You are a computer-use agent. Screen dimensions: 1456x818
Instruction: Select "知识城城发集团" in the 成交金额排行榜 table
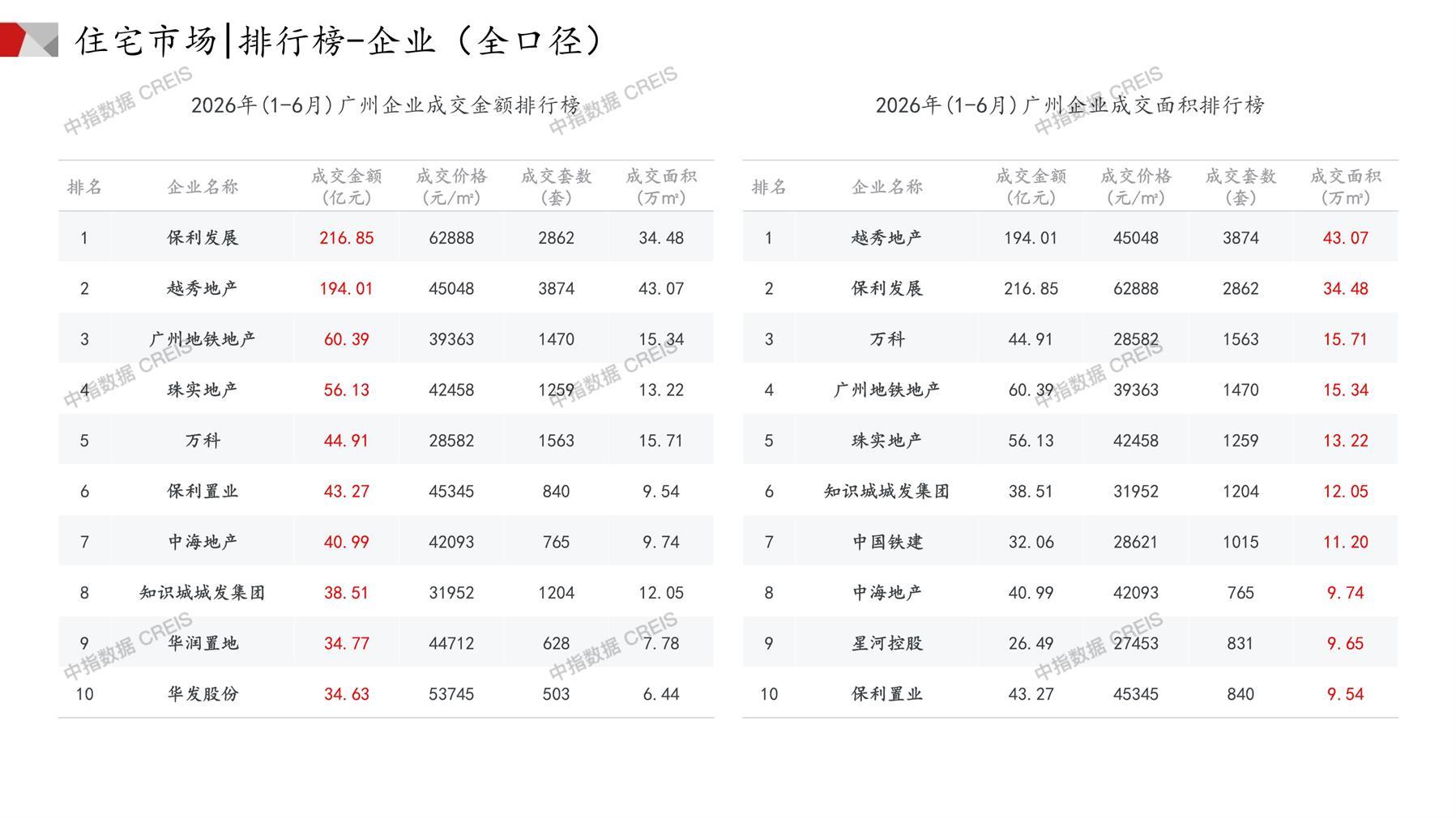(203, 593)
